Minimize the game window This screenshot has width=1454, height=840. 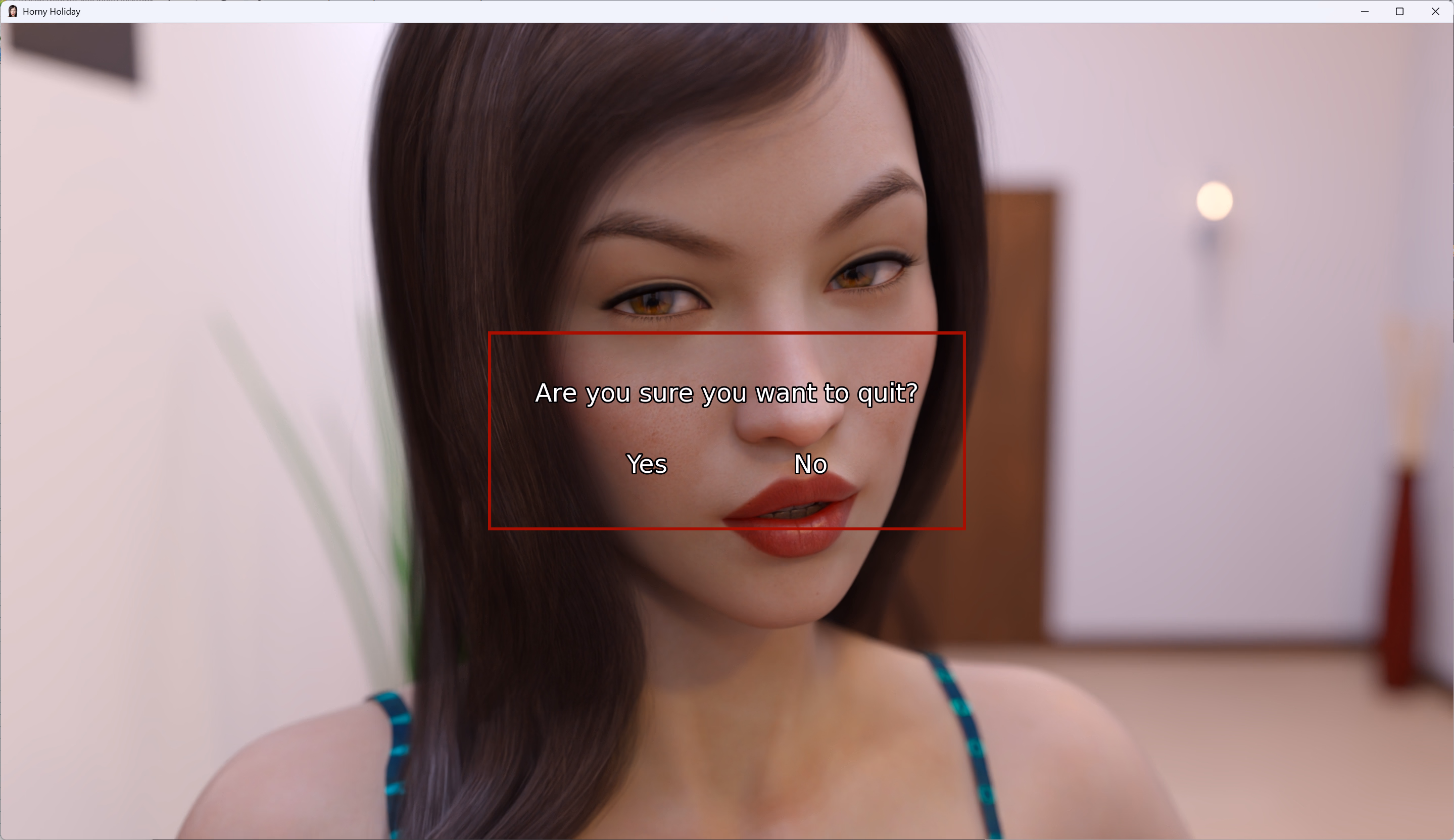[1365, 12]
